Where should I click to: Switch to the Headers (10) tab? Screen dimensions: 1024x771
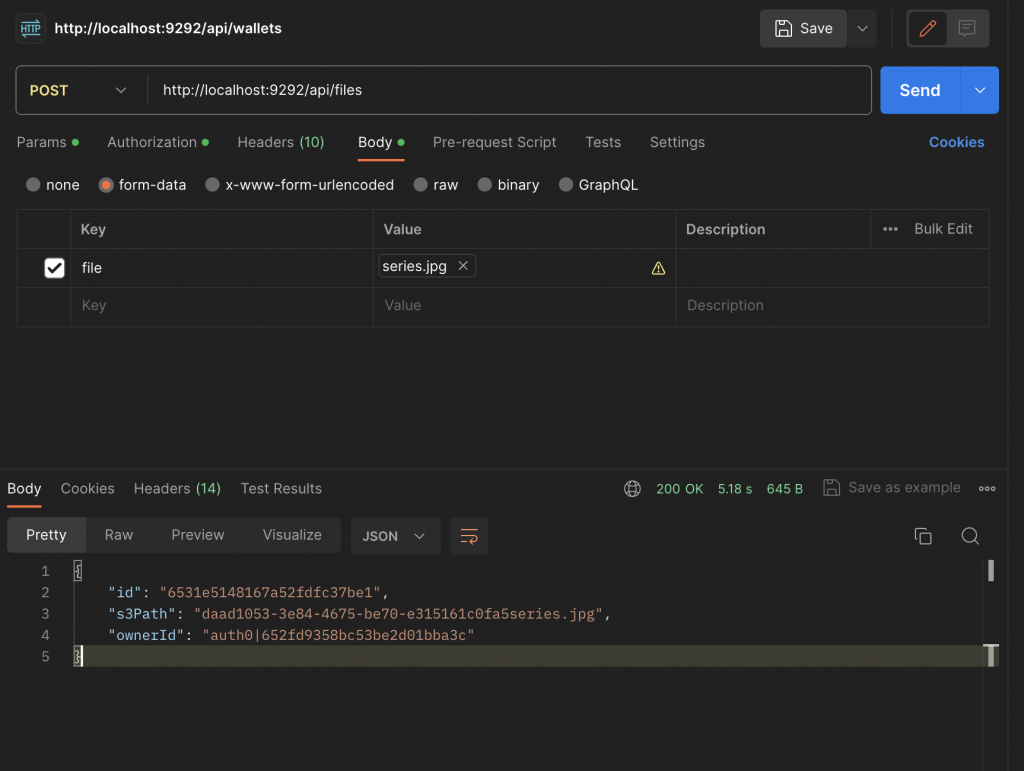pos(281,142)
